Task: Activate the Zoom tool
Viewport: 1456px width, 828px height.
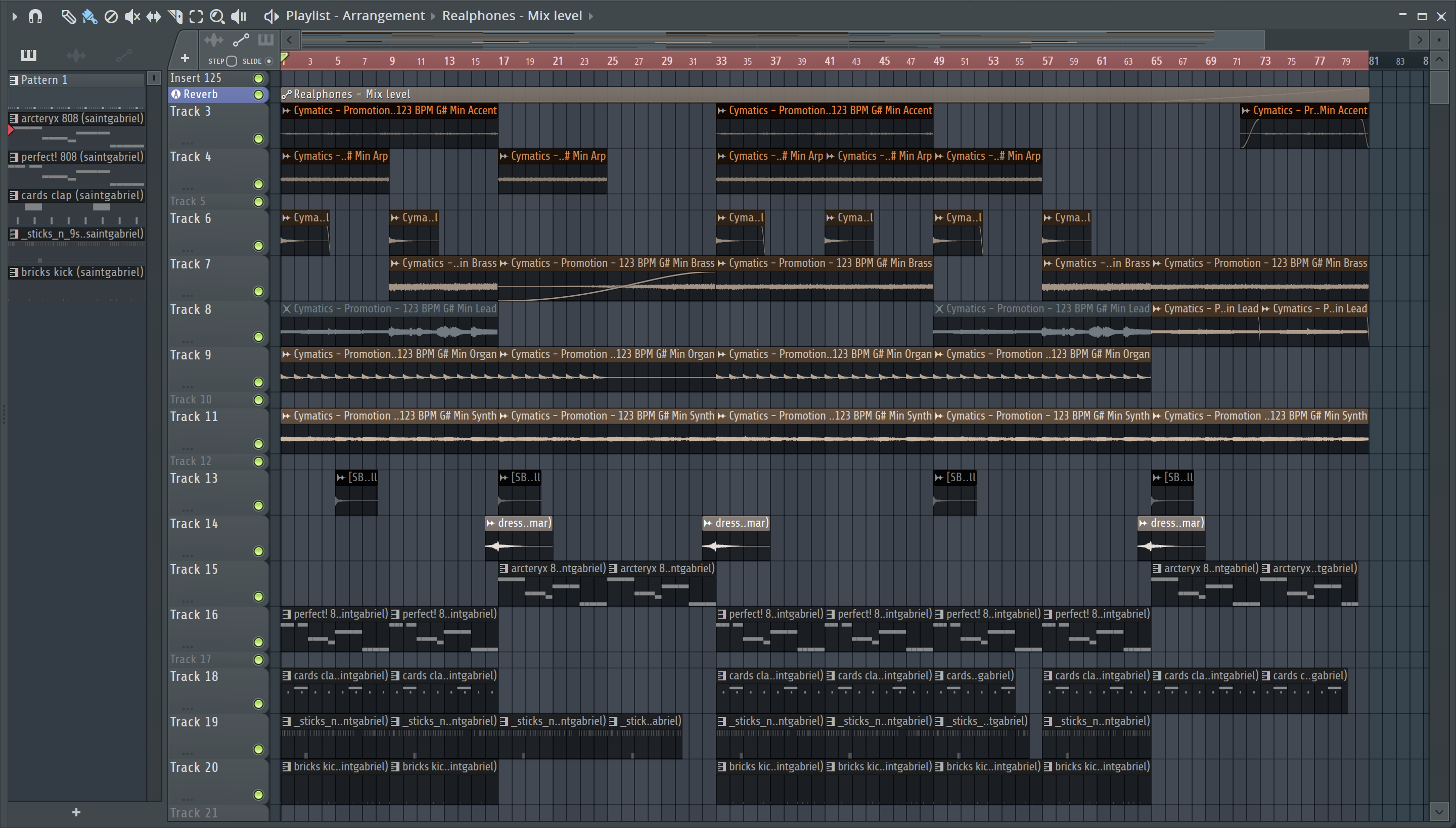Action: coord(217,17)
